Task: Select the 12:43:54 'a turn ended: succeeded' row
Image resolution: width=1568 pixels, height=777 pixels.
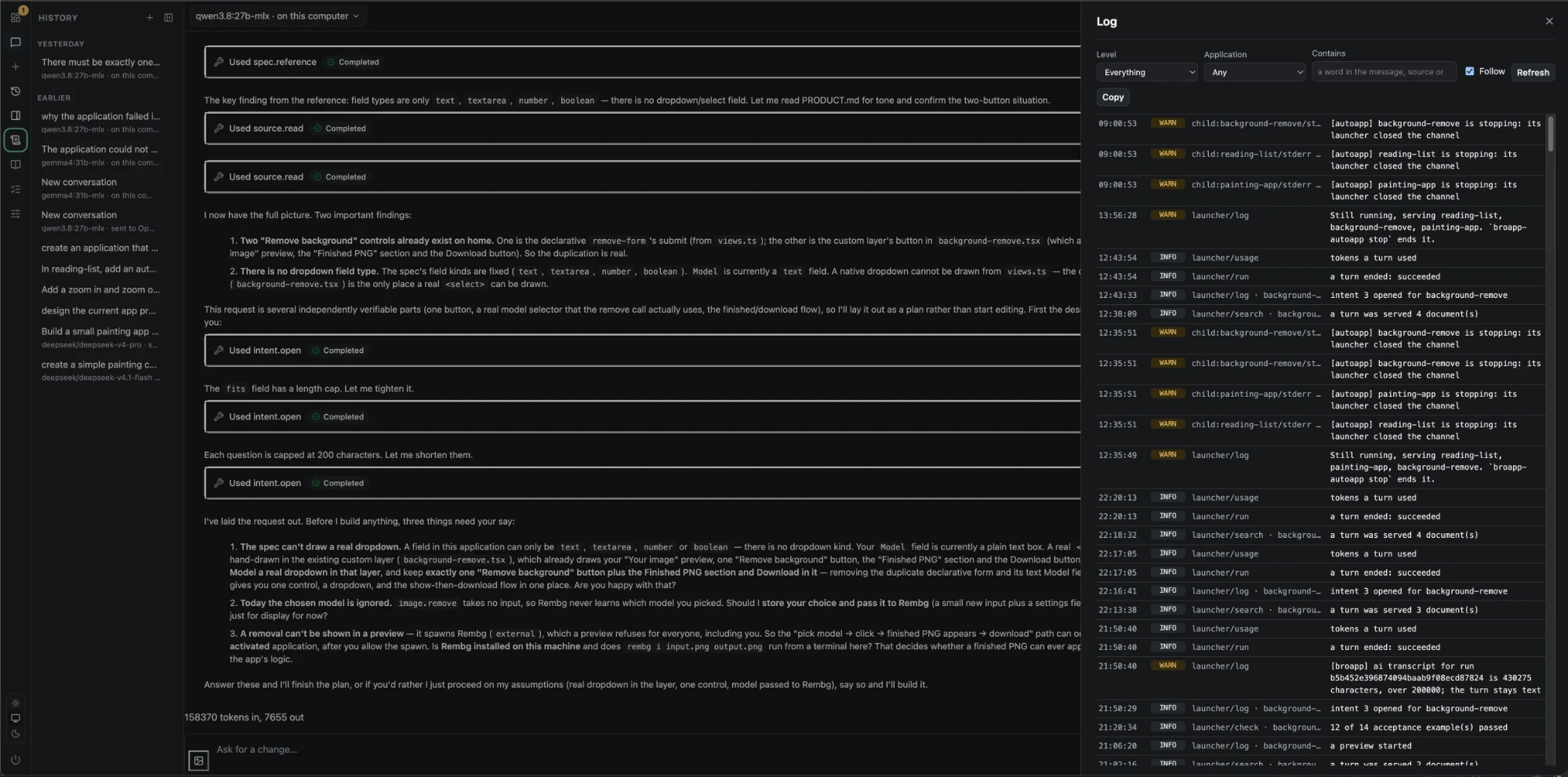Action: point(1322,277)
